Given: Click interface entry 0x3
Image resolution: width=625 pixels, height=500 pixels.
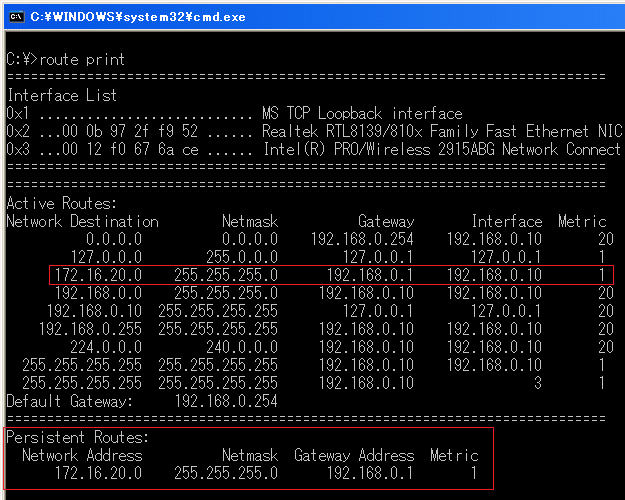Looking at the screenshot, I should 18,149.
